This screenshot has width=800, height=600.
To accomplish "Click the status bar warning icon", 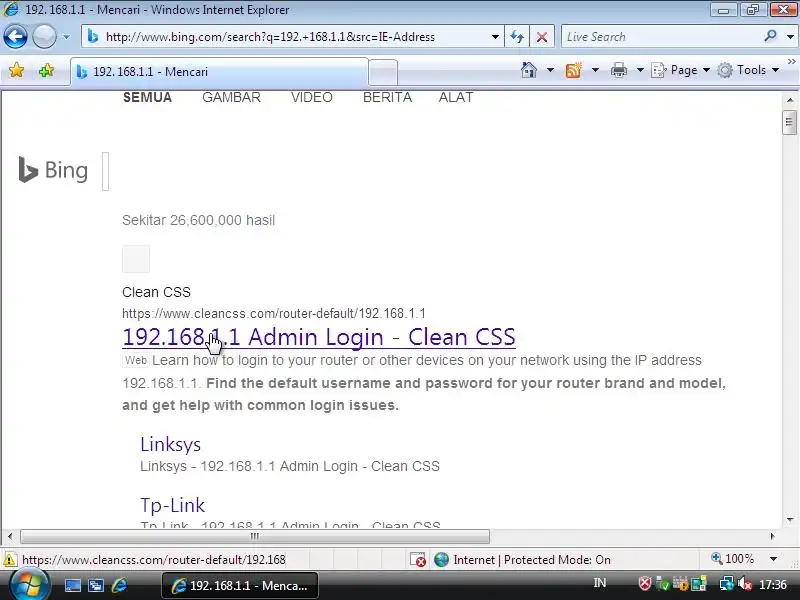I will tap(9, 560).
